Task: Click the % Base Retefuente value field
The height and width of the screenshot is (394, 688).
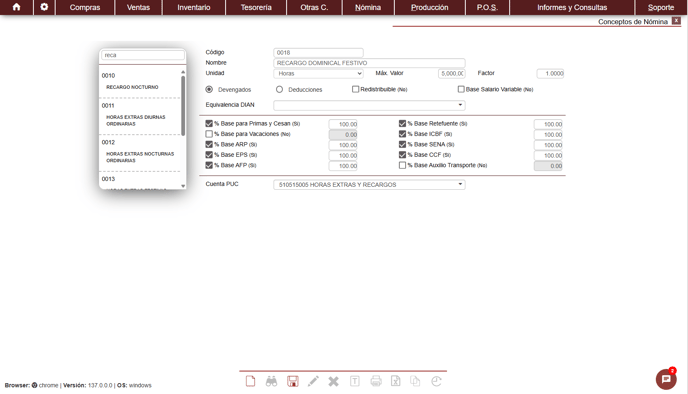Action: tap(548, 124)
